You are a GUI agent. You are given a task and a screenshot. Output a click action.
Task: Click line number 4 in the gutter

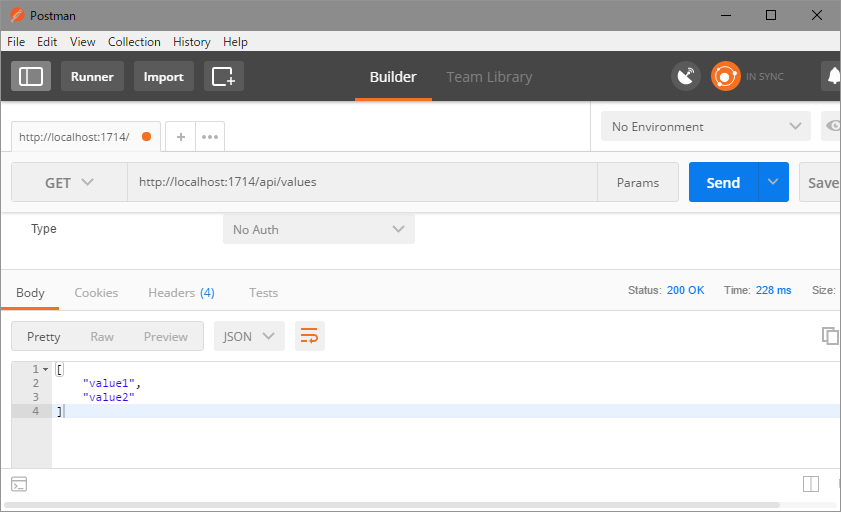(35, 411)
